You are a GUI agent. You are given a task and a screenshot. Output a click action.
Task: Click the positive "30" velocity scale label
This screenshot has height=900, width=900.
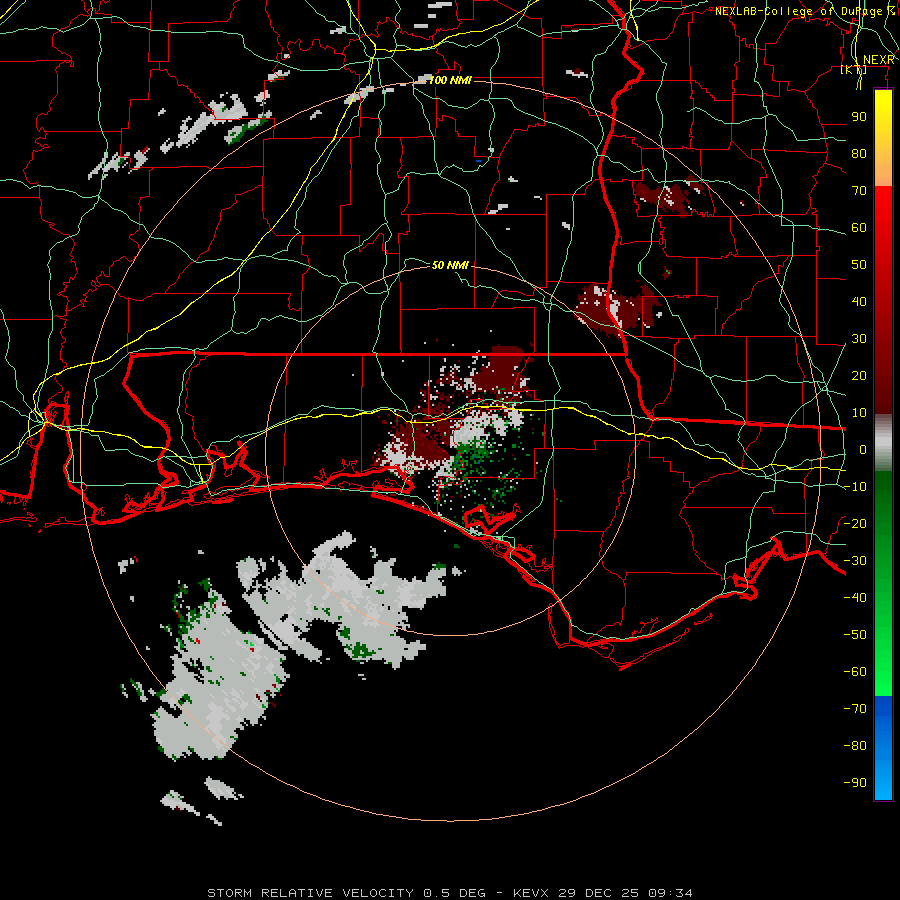click(859, 339)
